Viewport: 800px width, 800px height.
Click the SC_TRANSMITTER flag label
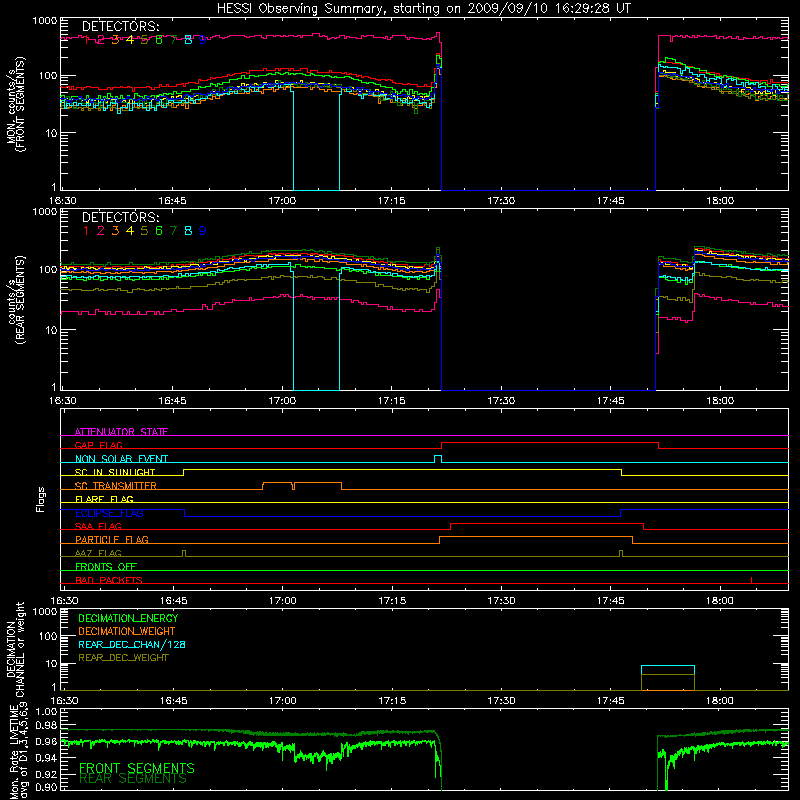pos(116,486)
